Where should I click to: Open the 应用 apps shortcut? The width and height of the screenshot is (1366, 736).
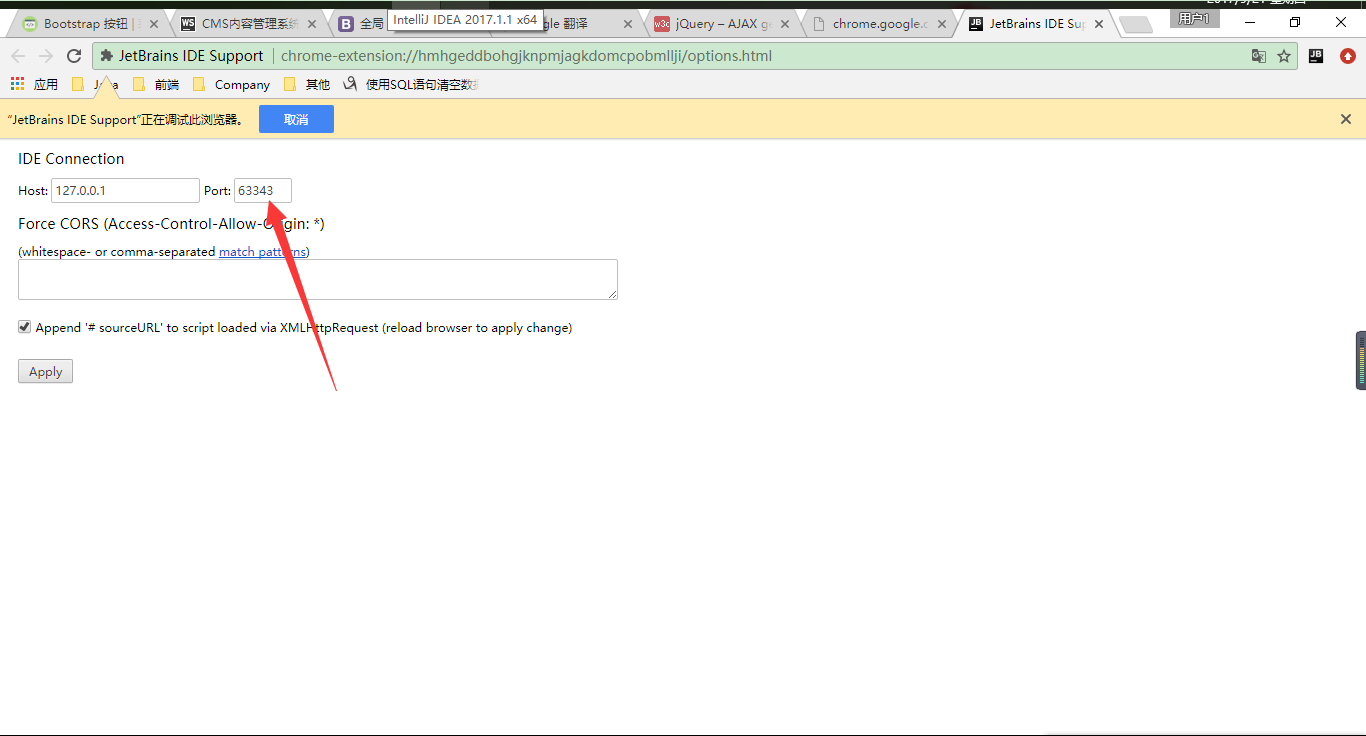pyautogui.click(x=35, y=85)
